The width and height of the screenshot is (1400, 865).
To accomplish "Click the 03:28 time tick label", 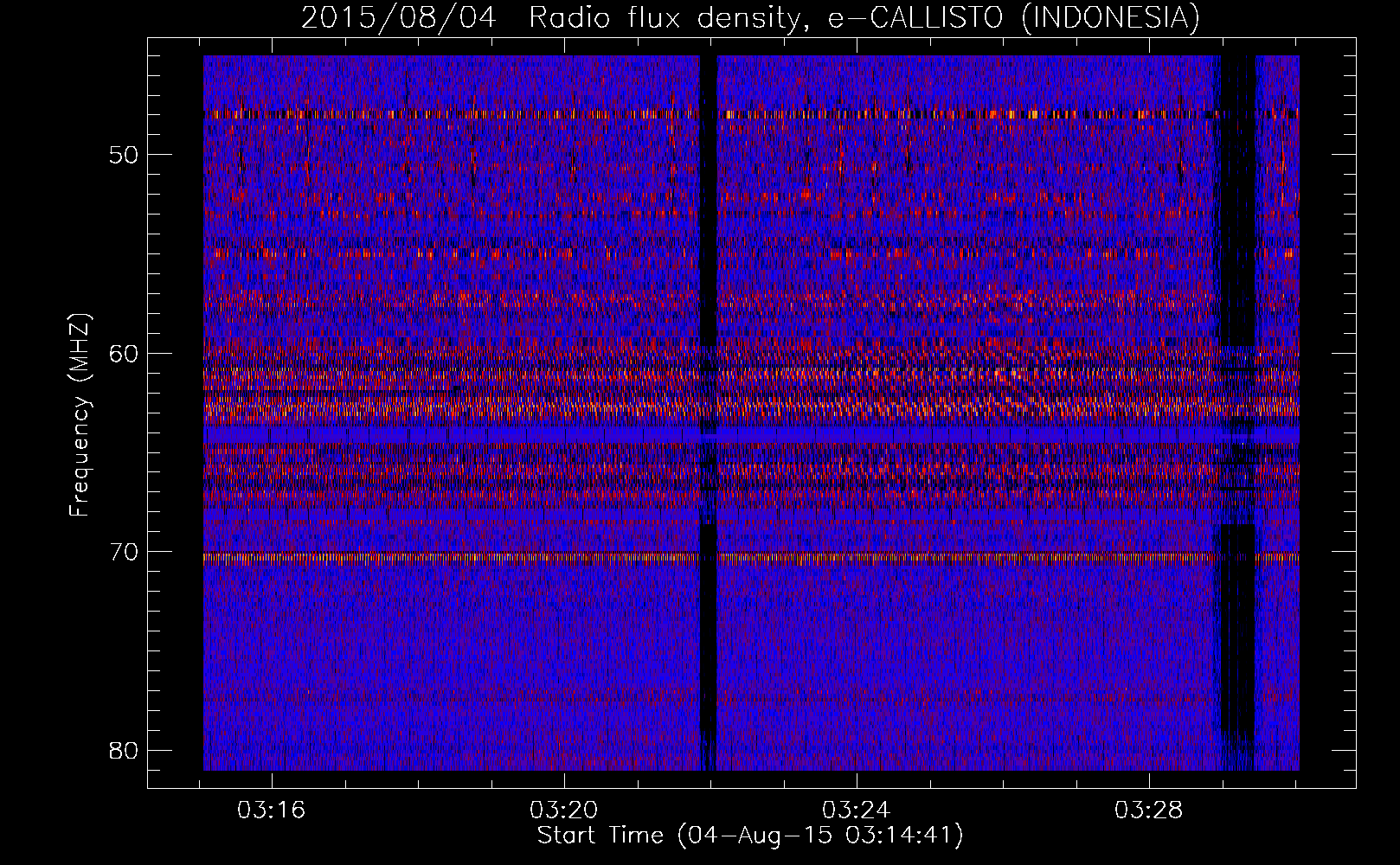I will (1148, 811).
